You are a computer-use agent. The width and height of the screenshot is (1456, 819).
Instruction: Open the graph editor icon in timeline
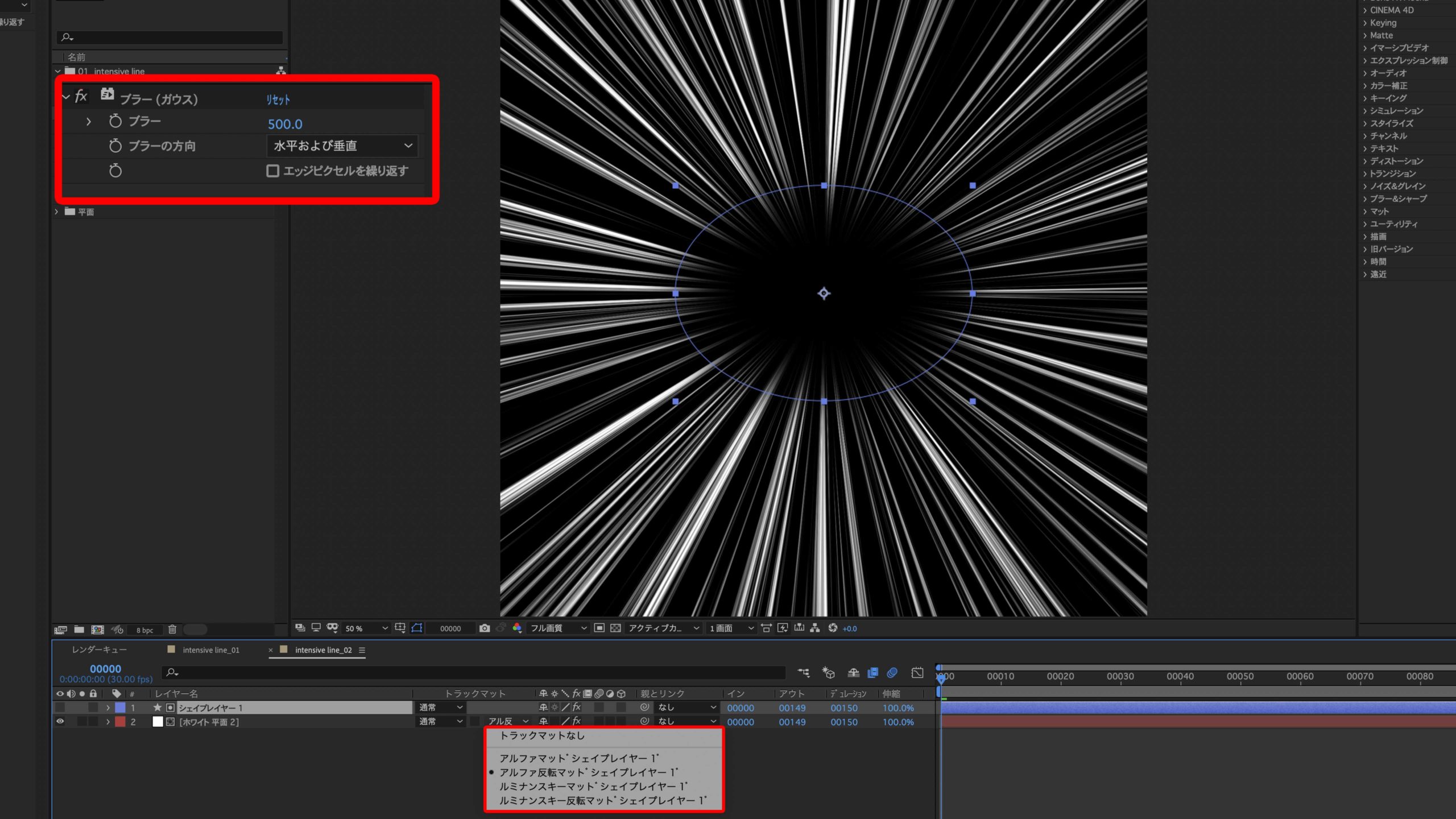pyautogui.click(x=917, y=673)
